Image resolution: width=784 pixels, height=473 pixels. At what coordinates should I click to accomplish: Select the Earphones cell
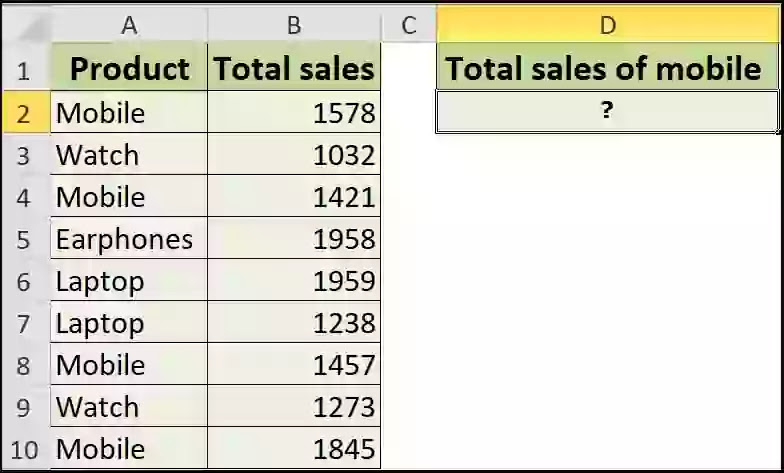(x=129, y=238)
